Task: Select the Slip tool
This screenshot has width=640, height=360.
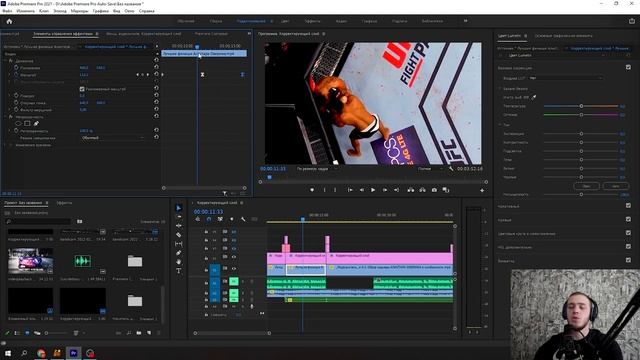Action: tap(178, 244)
